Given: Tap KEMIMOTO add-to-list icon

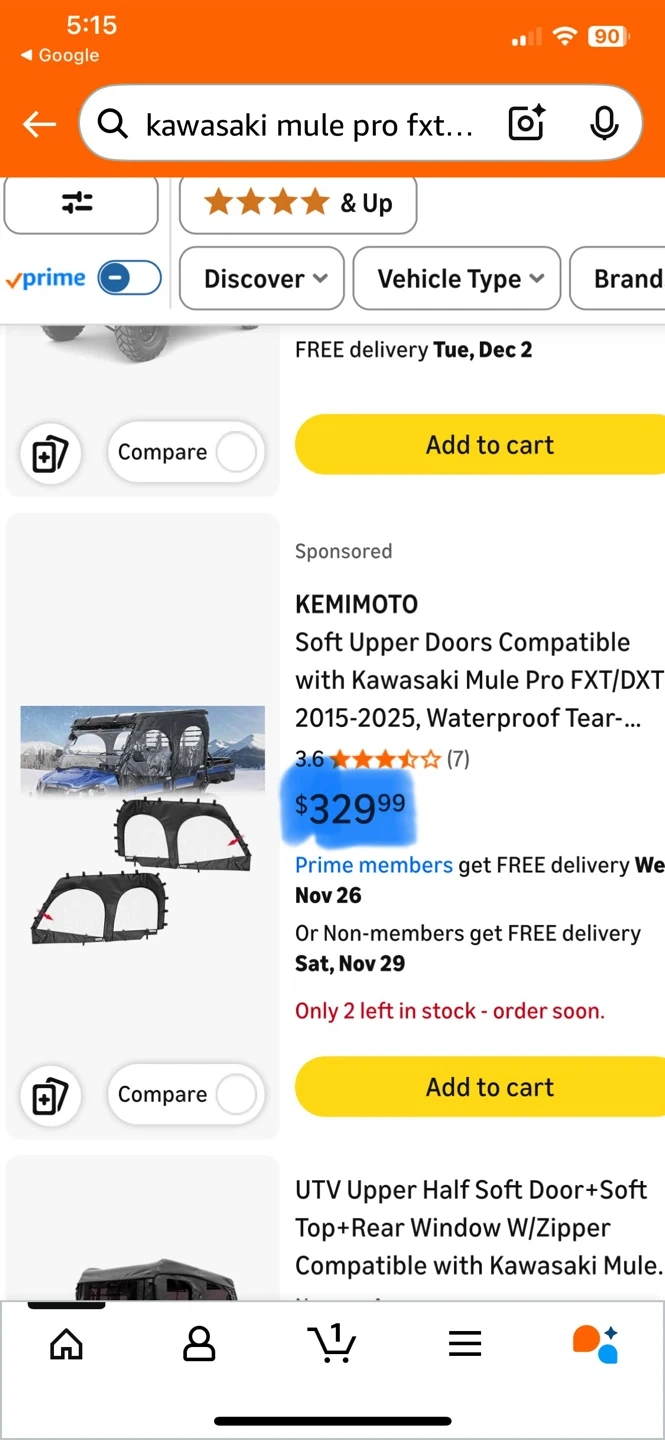Looking at the screenshot, I should [50, 1097].
